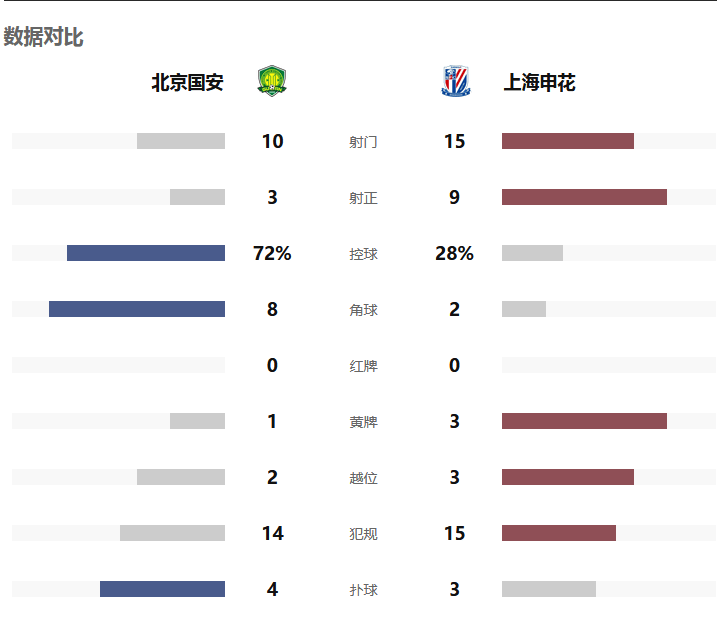Click the blue 8 corners bar
717x632 pixels.
pyautogui.click(x=137, y=309)
